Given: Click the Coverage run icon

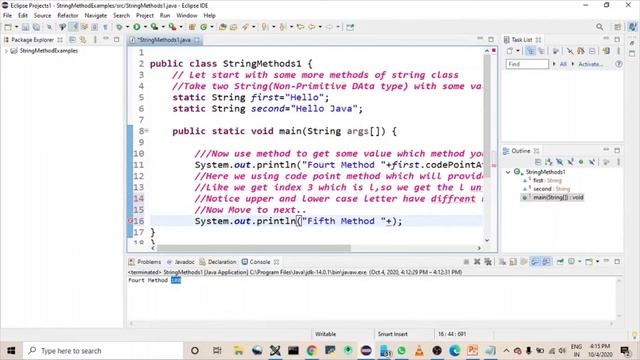Looking at the screenshot, I should pyautogui.click(x=154, y=27).
